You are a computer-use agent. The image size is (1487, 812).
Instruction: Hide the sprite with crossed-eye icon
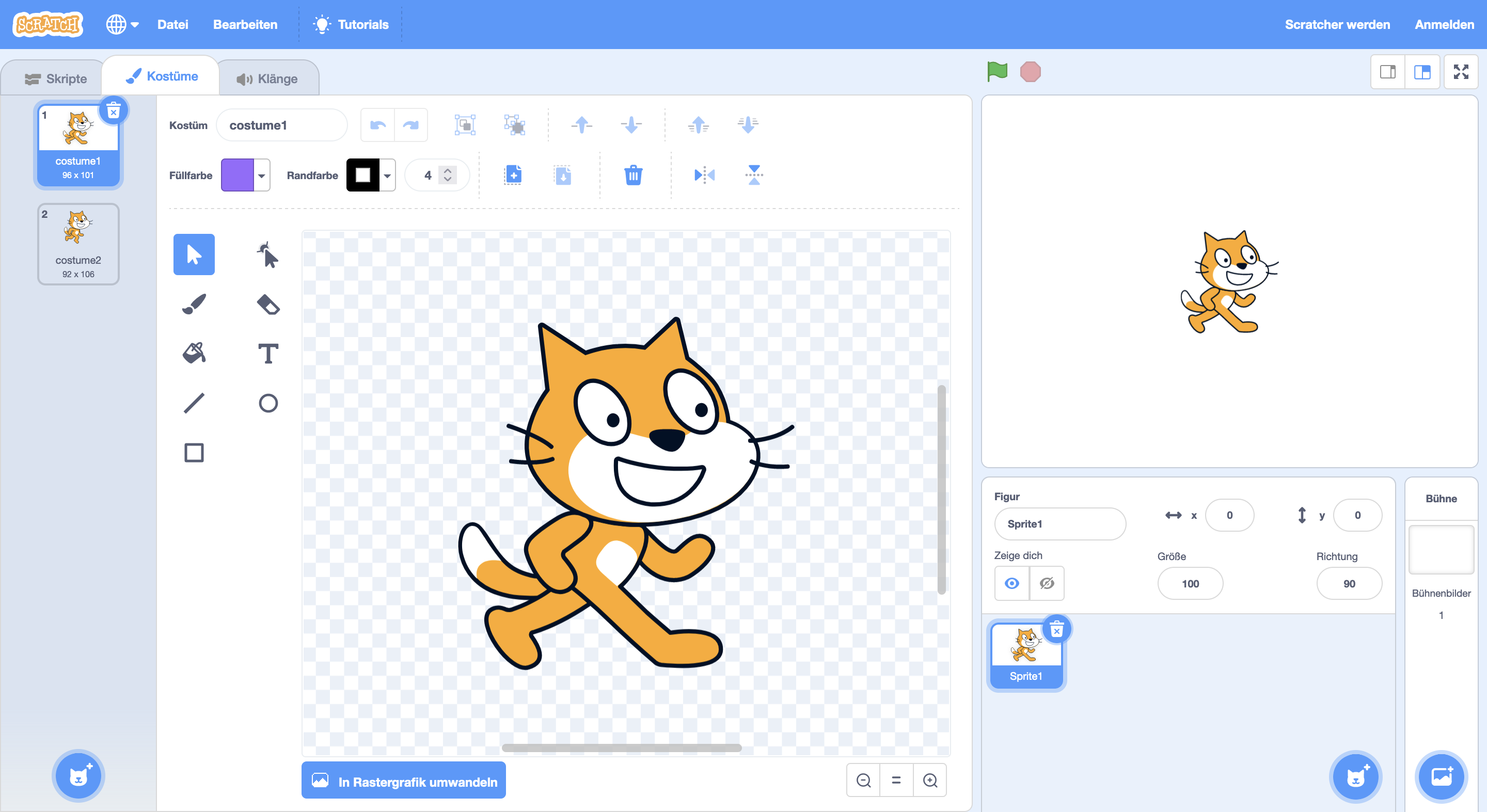(1047, 583)
